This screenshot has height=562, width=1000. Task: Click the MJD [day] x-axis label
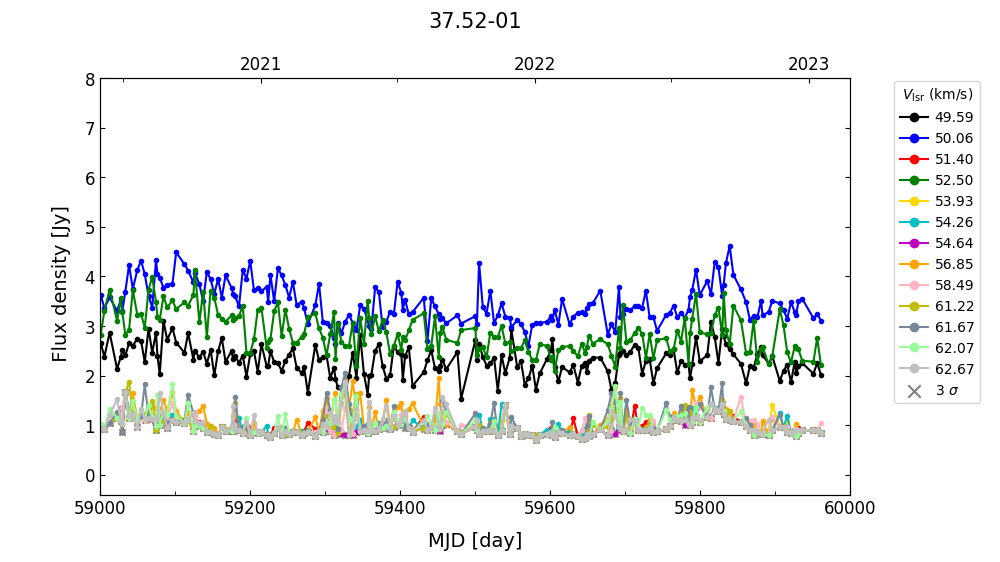[x=475, y=541]
